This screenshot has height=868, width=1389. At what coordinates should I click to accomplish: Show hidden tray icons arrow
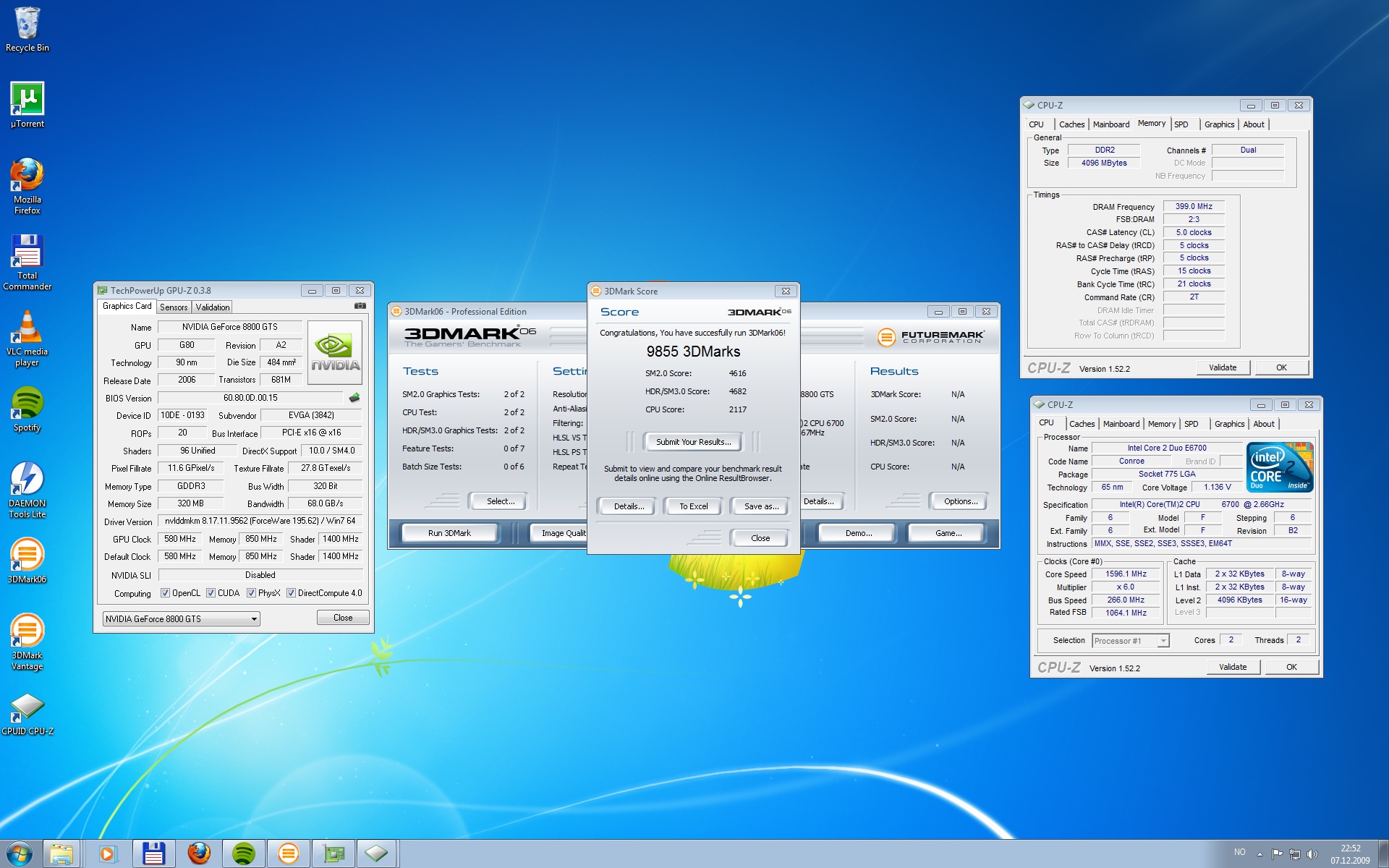click(x=1260, y=854)
